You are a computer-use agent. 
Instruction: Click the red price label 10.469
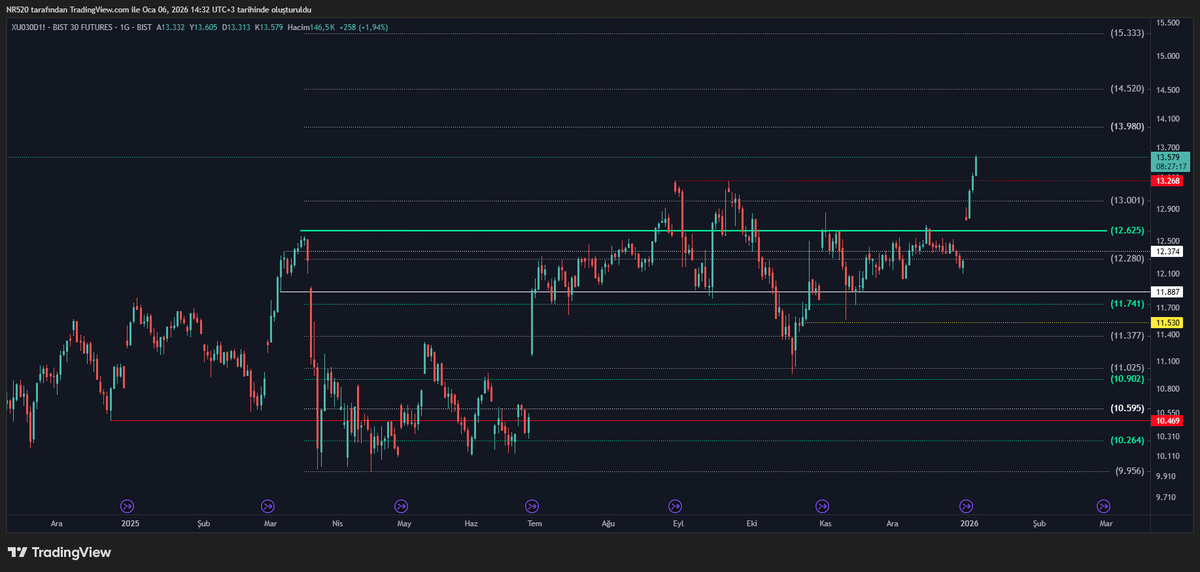(1167, 421)
